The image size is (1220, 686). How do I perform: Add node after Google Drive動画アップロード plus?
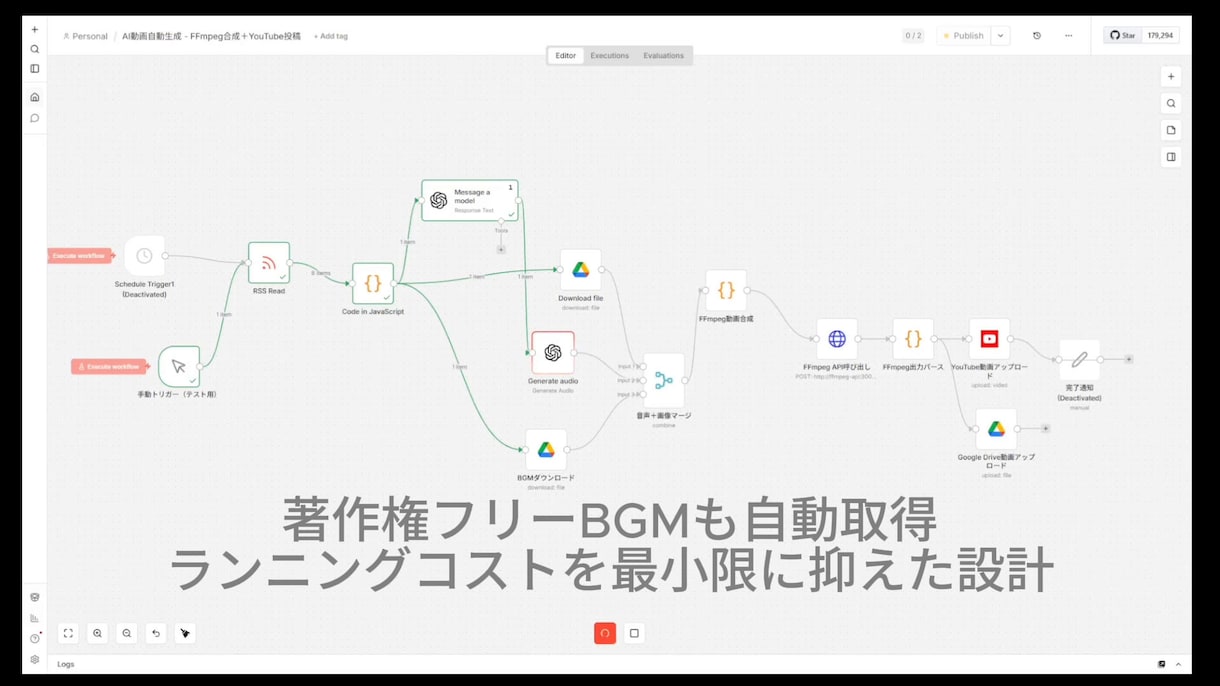tap(1045, 429)
